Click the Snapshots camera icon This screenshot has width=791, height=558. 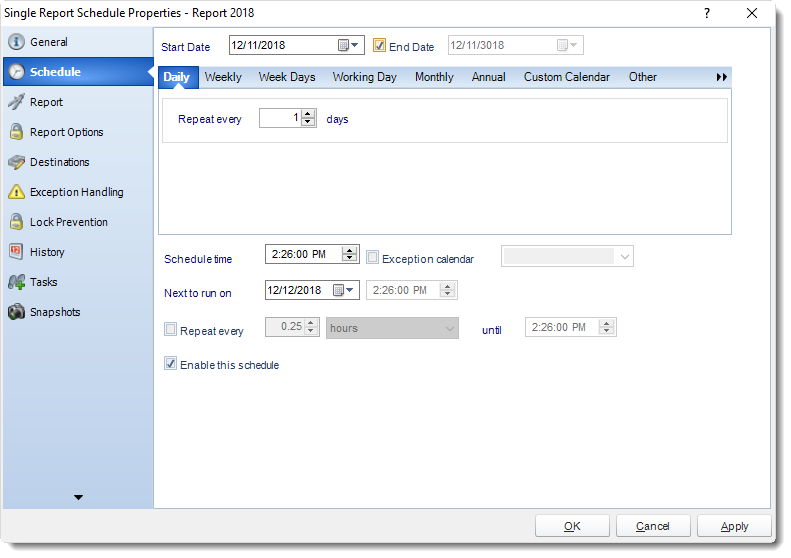point(16,312)
